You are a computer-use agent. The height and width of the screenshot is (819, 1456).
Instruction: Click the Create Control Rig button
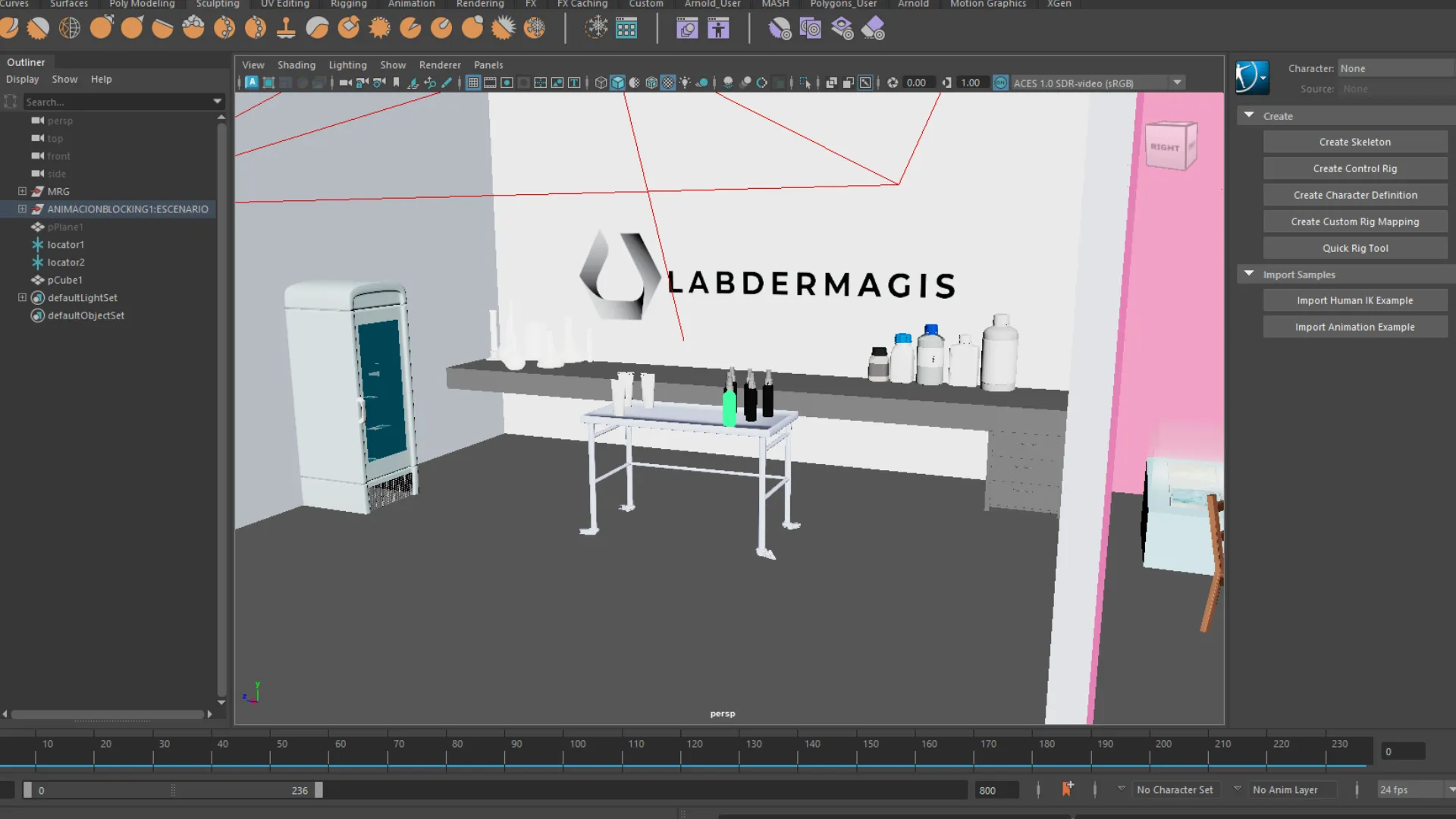tap(1354, 168)
